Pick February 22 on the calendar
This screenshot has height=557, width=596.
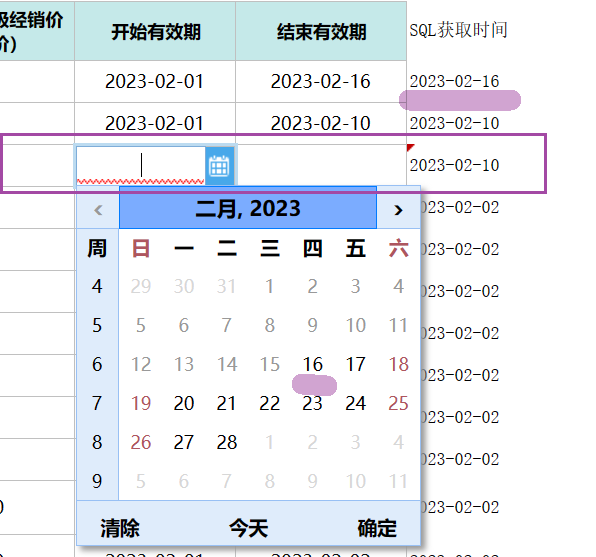[x=269, y=403]
